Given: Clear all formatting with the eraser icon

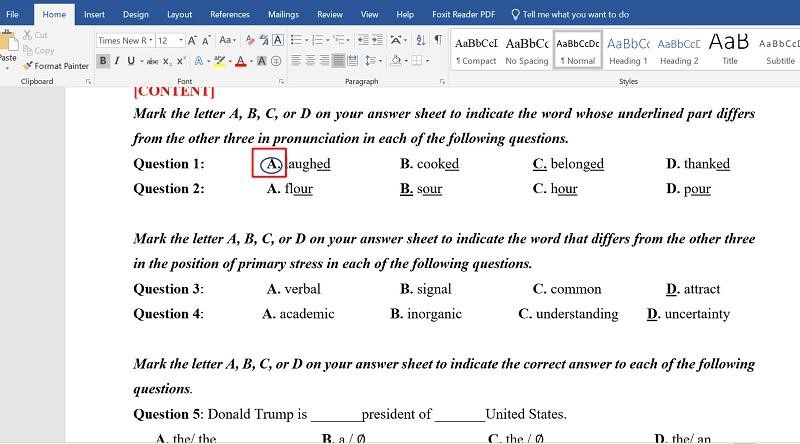Looking at the screenshot, I should coord(250,40).
